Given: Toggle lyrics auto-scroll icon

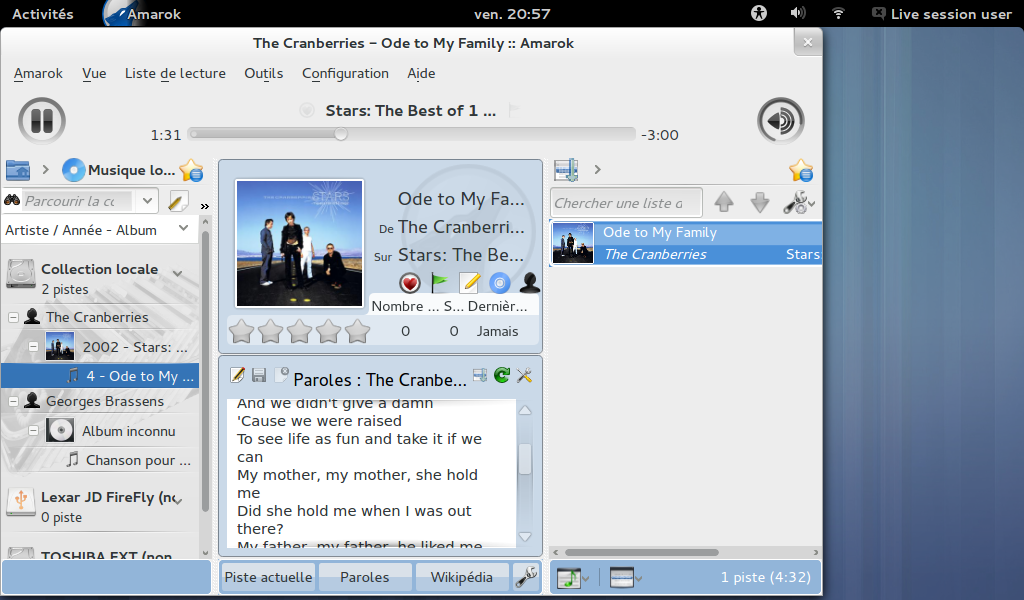Looking at the screenshot, I should pos(480,375).
